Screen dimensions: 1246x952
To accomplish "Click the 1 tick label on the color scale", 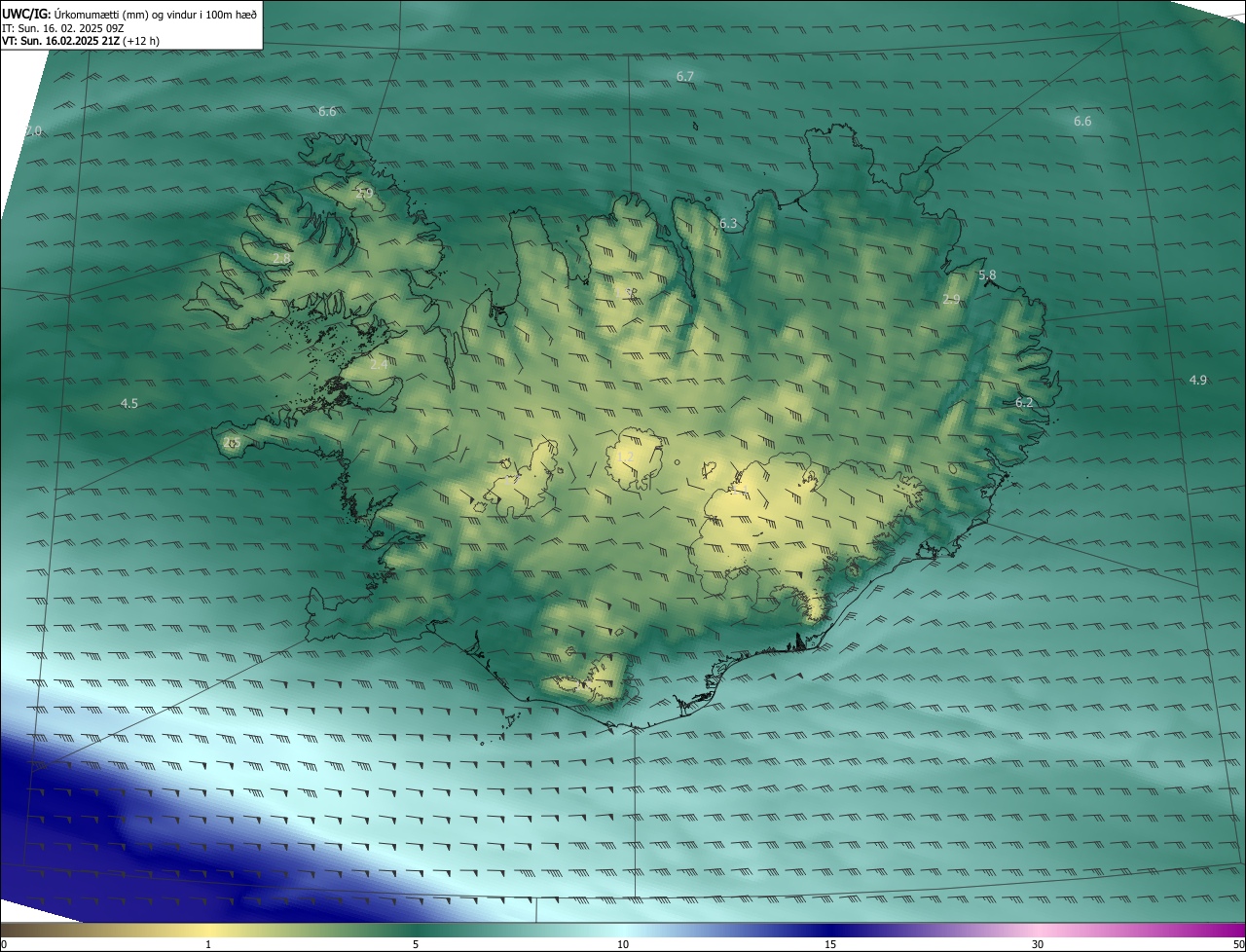I will 208,944.
